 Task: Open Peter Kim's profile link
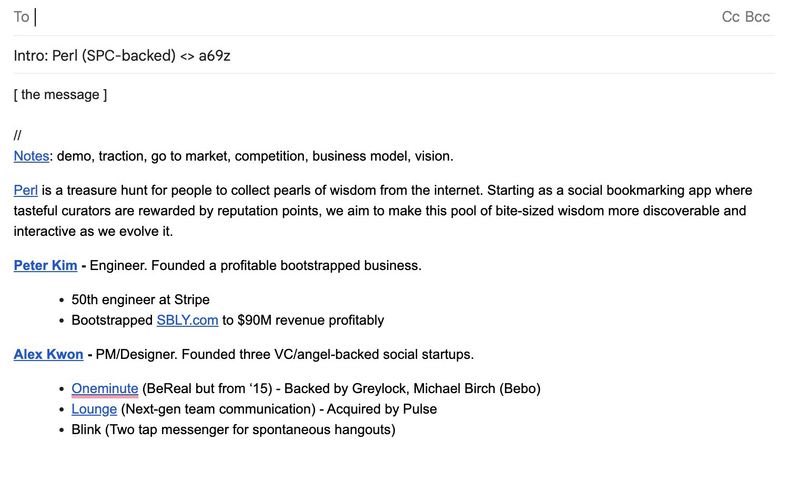coord(45,265)
